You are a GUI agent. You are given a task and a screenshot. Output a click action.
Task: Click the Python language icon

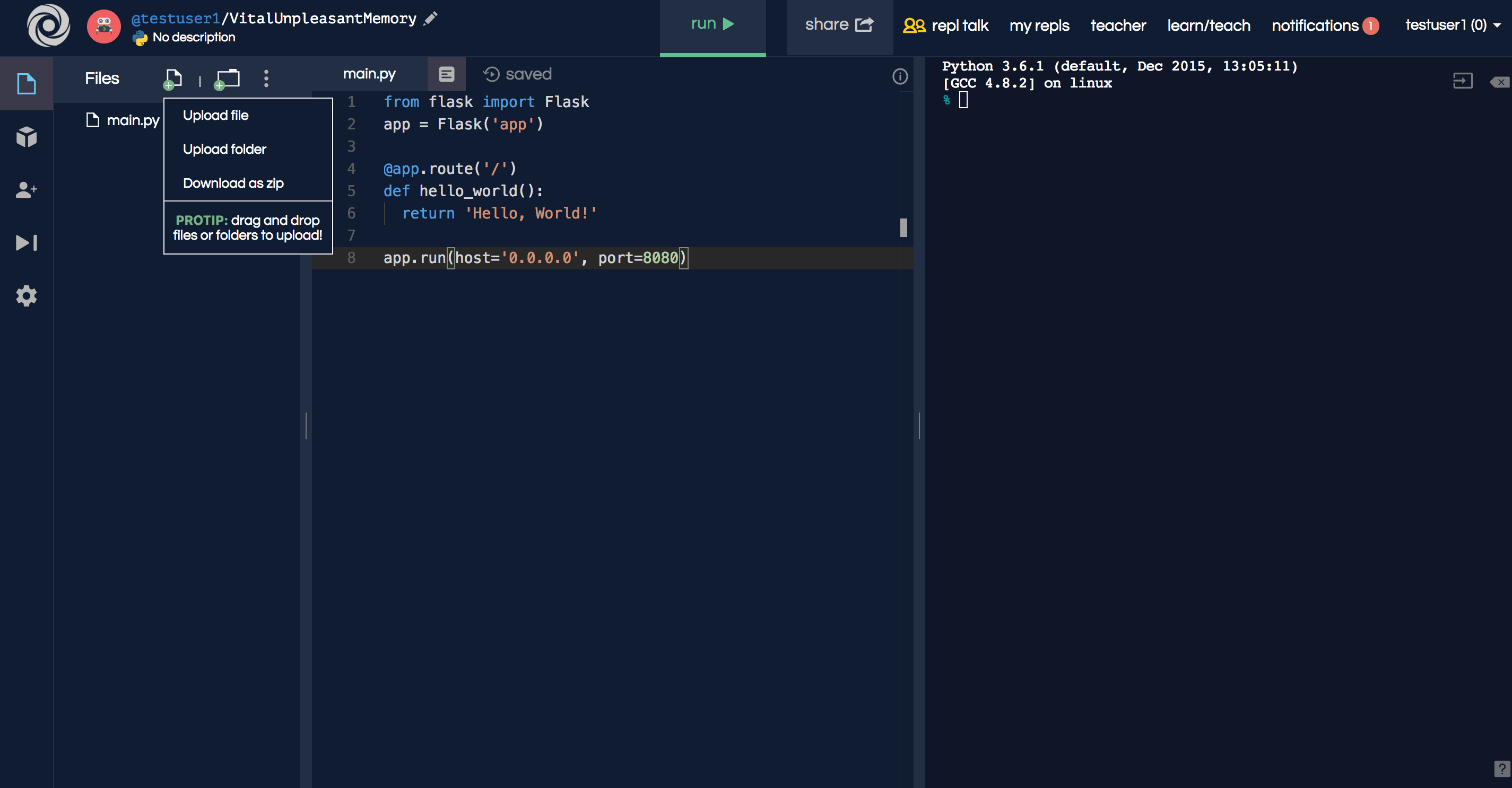pyautogui.click(x=140, y=38)
